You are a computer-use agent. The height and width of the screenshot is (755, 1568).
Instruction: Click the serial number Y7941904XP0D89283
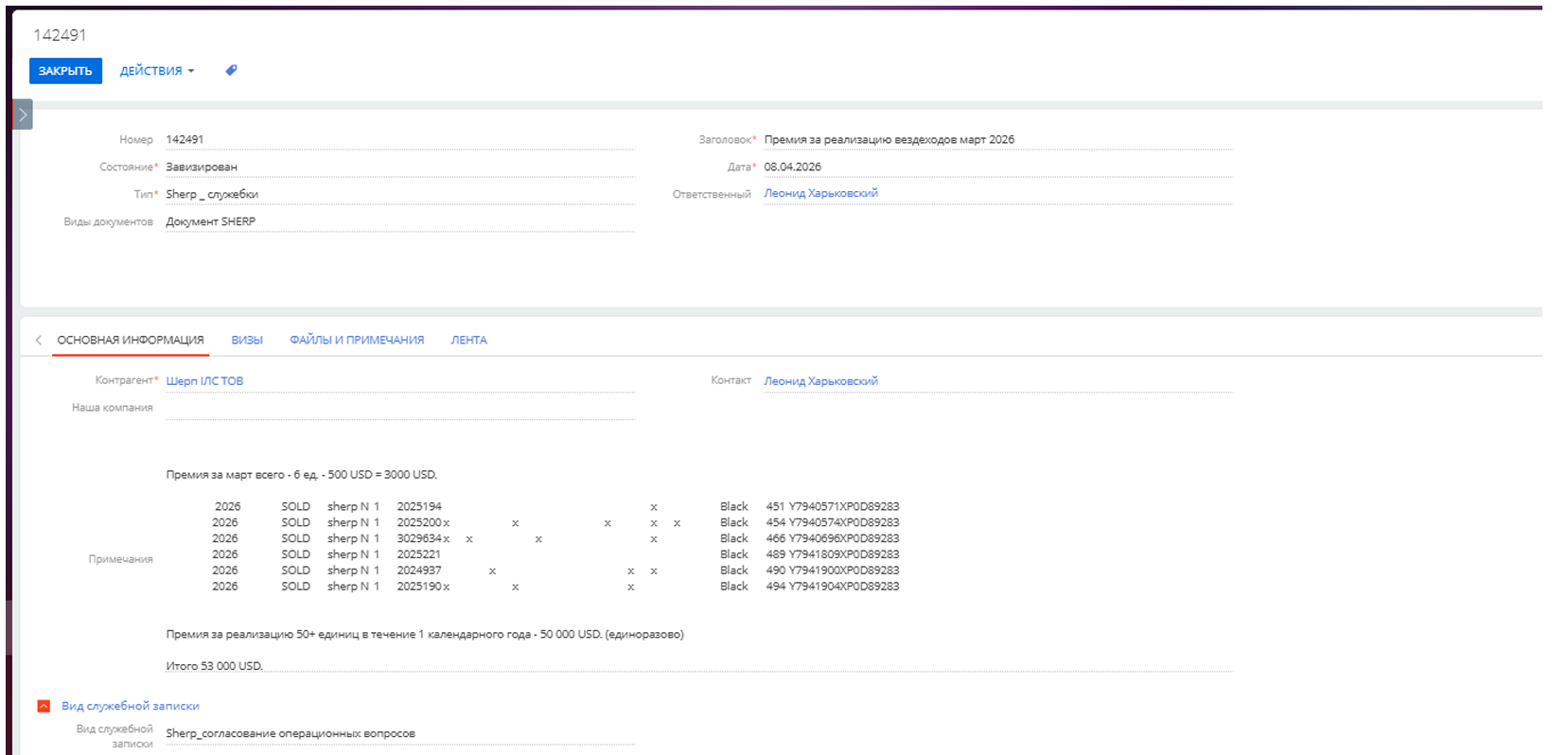(844, 587)
